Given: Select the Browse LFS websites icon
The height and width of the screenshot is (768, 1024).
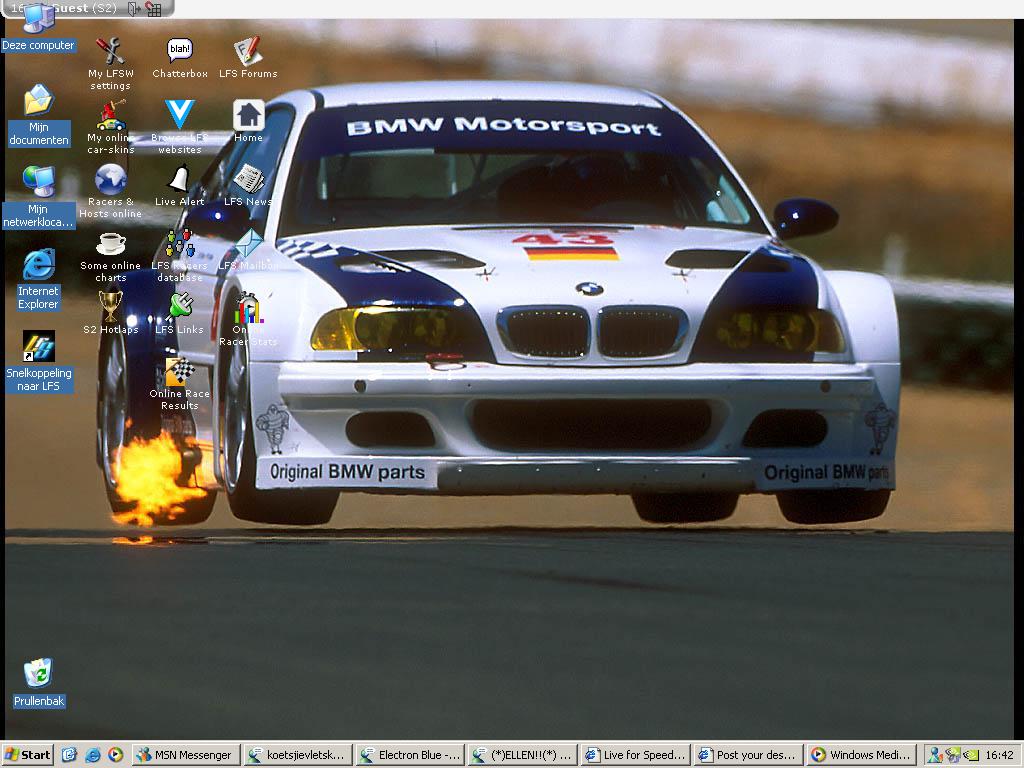Looking at the screenshot, I should (180, 114).
